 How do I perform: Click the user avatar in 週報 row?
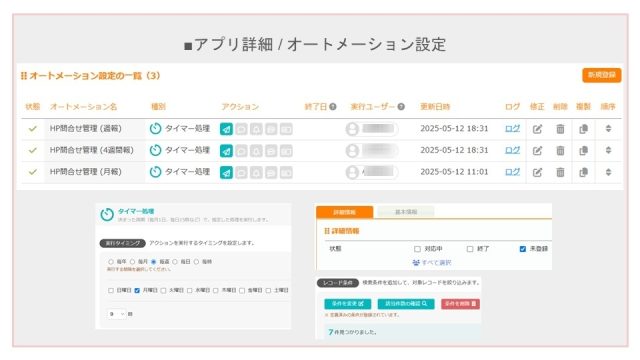point(352,129)
